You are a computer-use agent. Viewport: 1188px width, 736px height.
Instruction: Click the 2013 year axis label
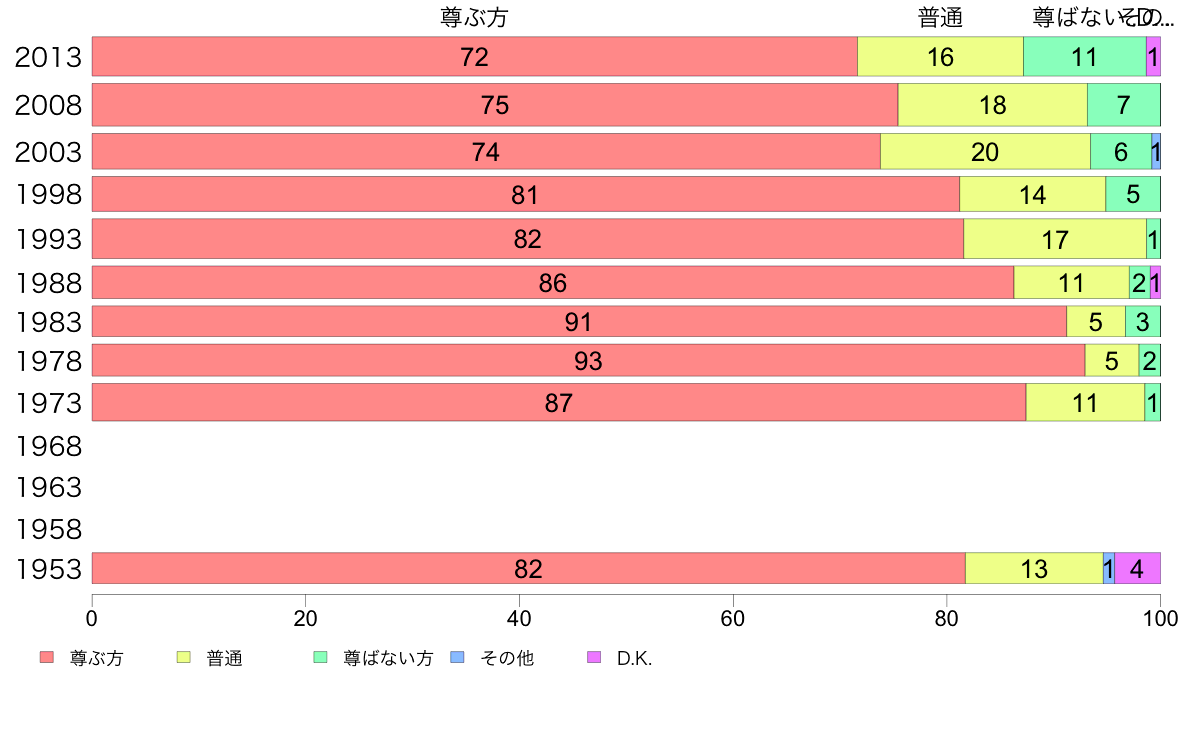(48, 57)
